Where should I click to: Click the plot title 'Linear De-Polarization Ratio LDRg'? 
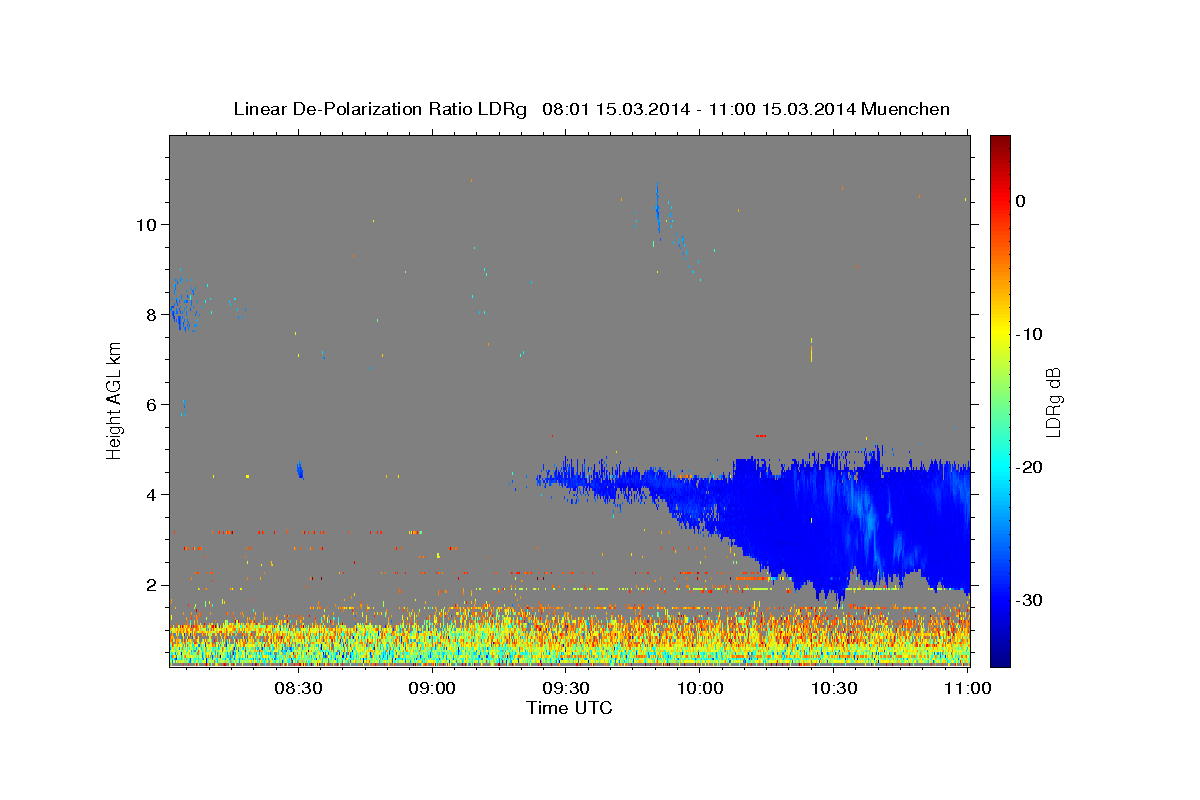point(379,109)
